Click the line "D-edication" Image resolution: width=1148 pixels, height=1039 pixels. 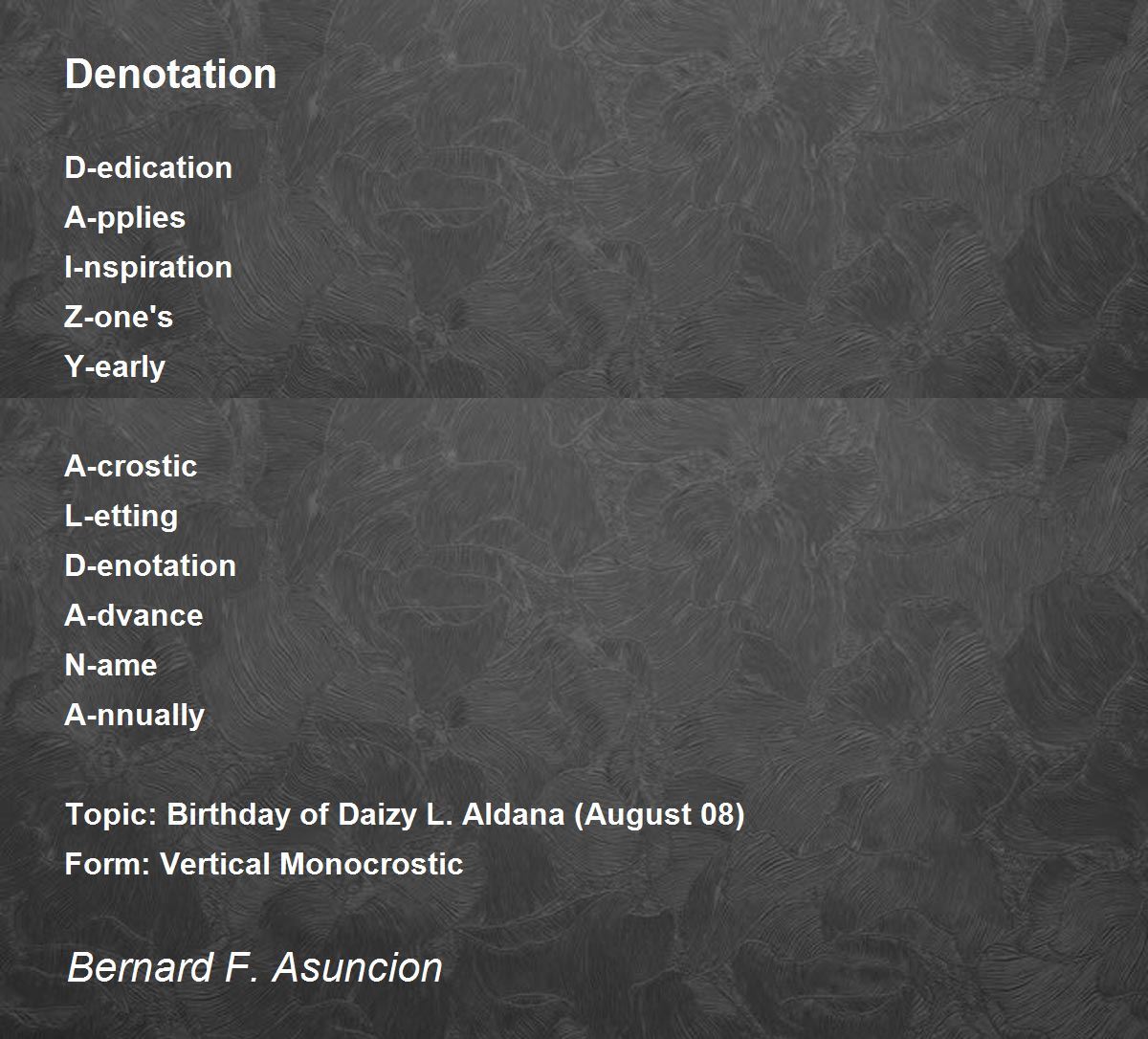[148, 167]
